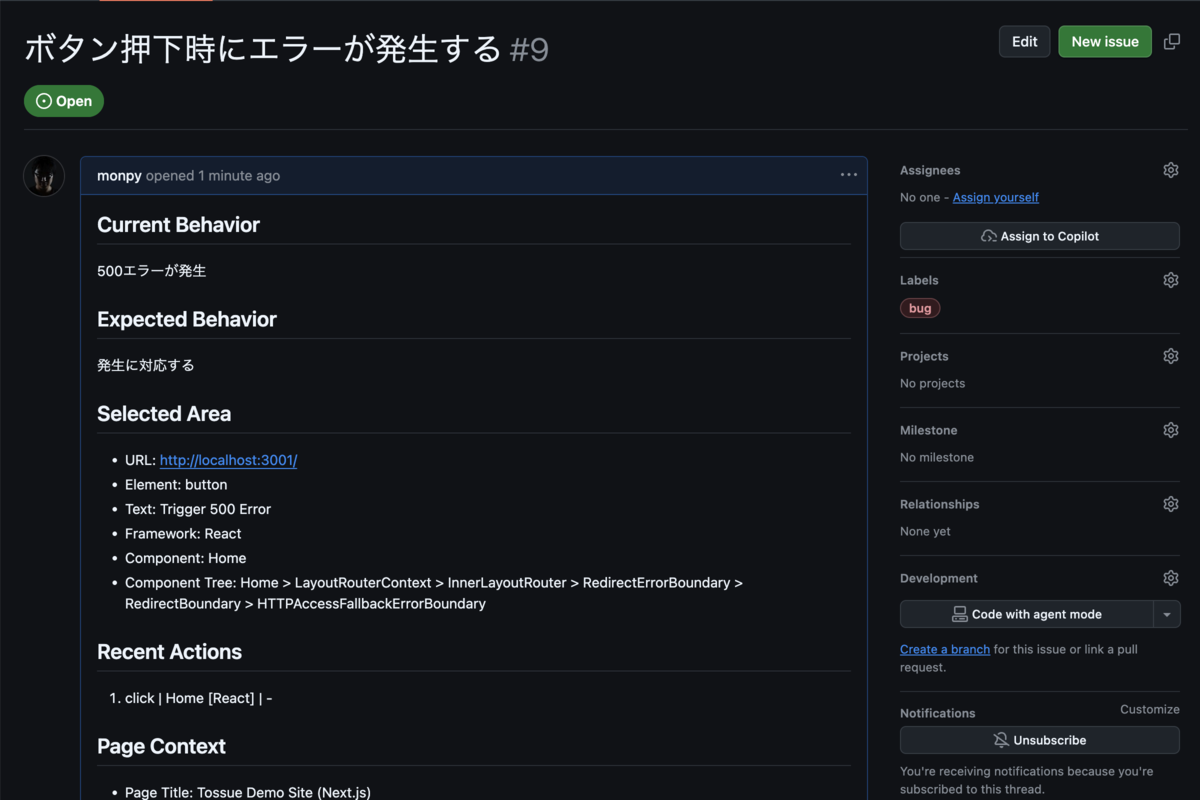Click the '発生に対応する' text

coord(146,365)
